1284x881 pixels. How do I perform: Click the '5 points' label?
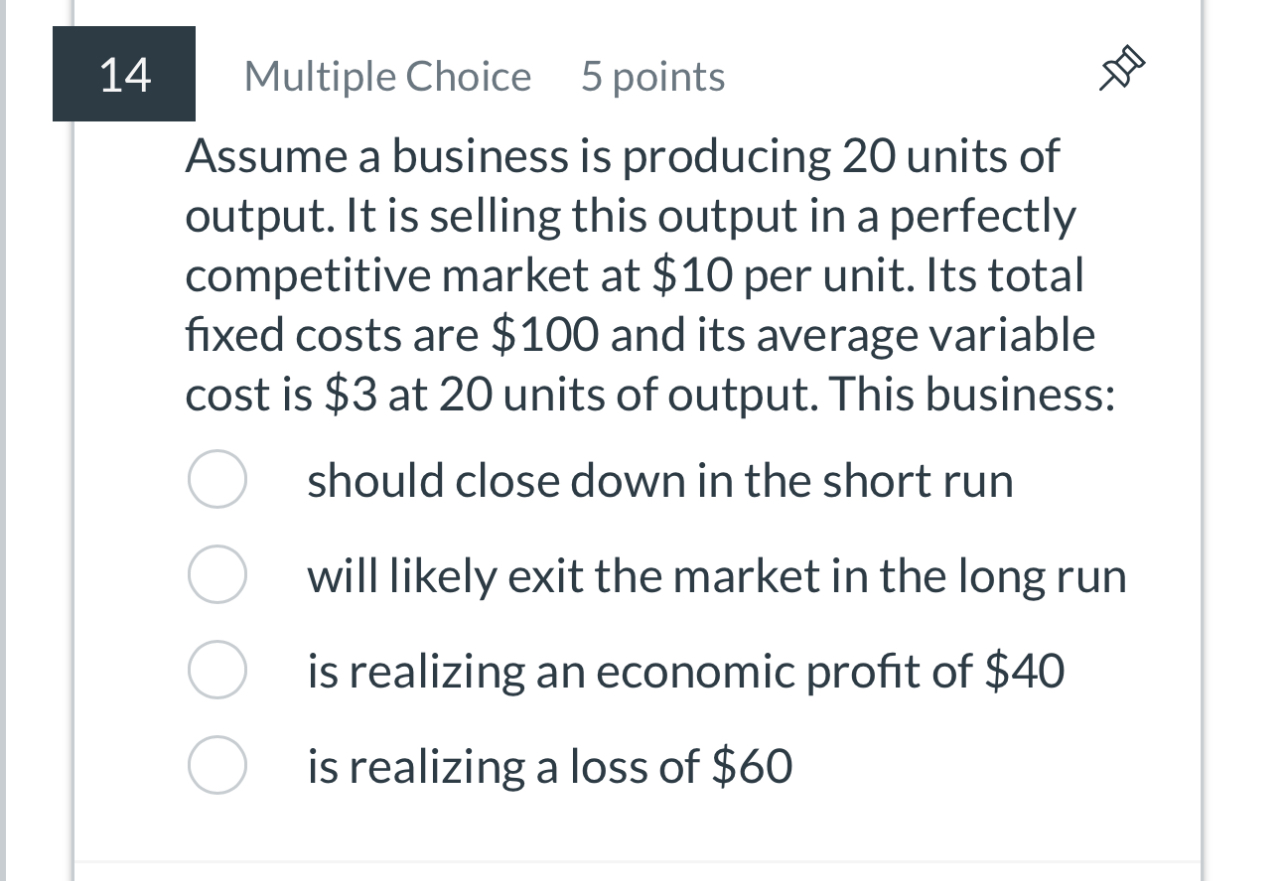(650, 76)
